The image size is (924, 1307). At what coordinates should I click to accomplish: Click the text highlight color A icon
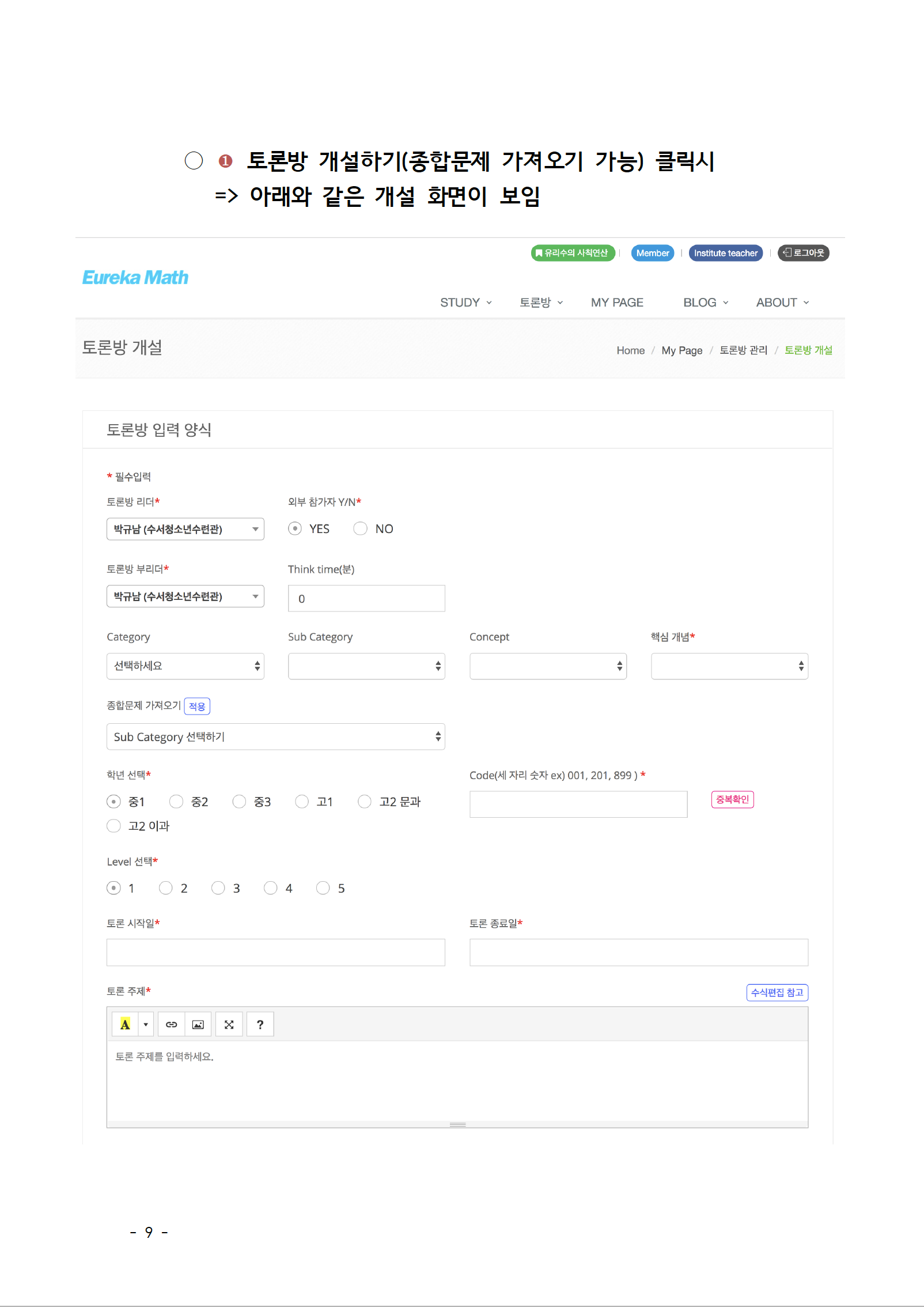pos(125,1024)
